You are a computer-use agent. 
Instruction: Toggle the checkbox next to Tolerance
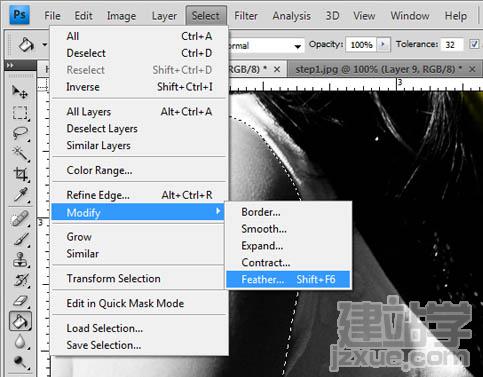tap(474, 44)
